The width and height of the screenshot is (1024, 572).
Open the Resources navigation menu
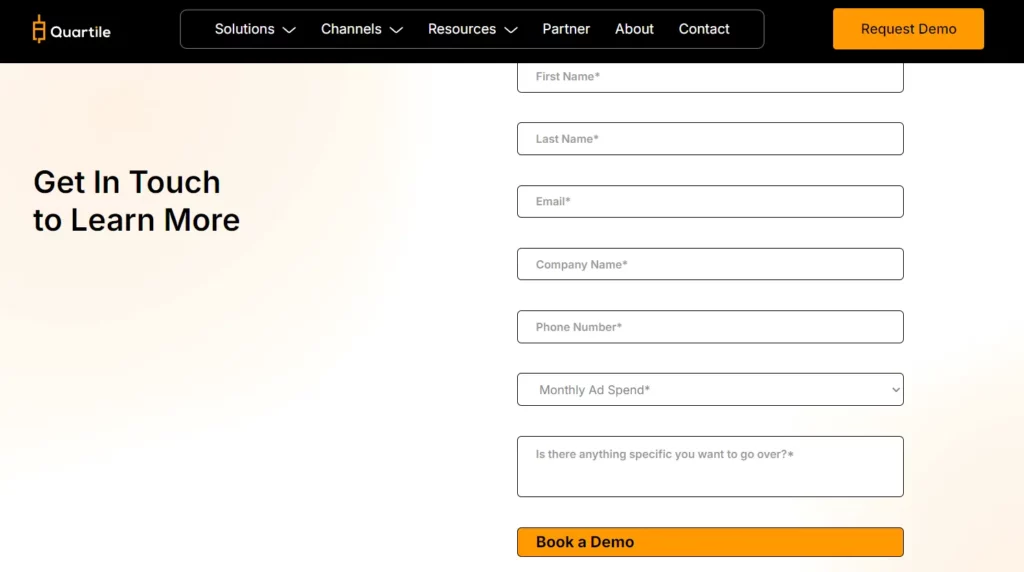click(462, 29)
